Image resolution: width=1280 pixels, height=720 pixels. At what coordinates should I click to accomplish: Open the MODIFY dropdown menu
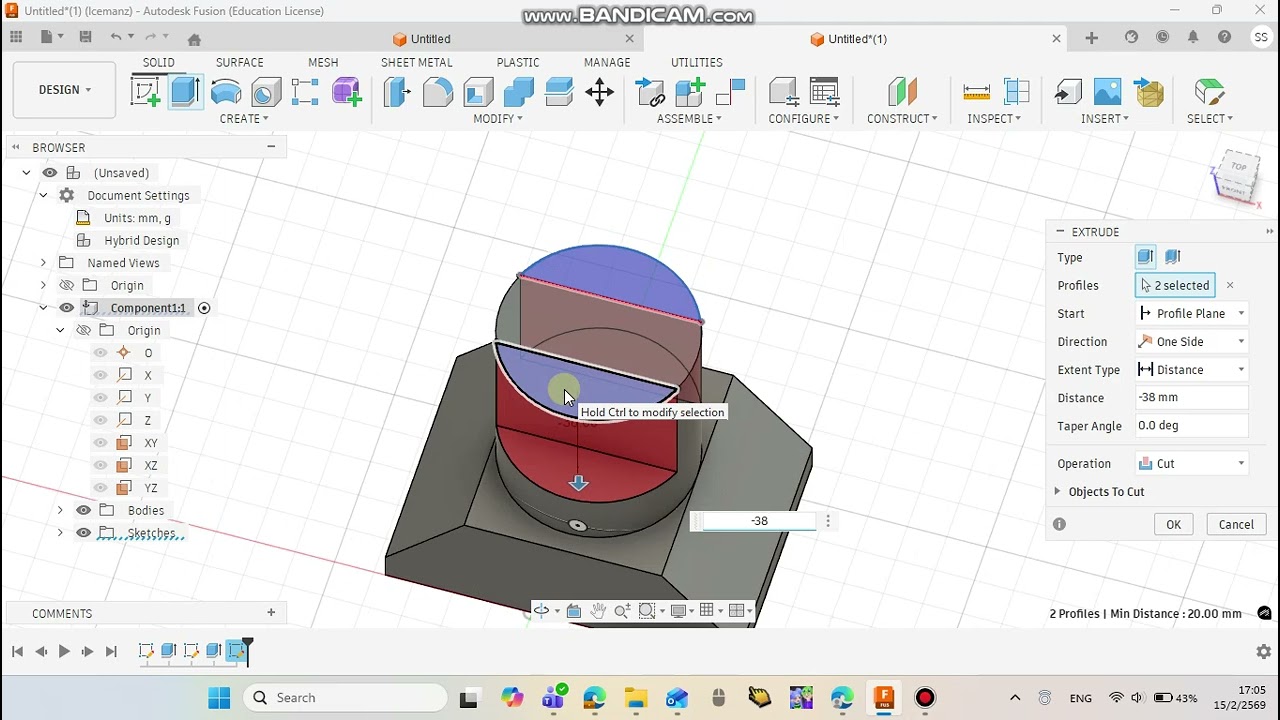[498, 118]
